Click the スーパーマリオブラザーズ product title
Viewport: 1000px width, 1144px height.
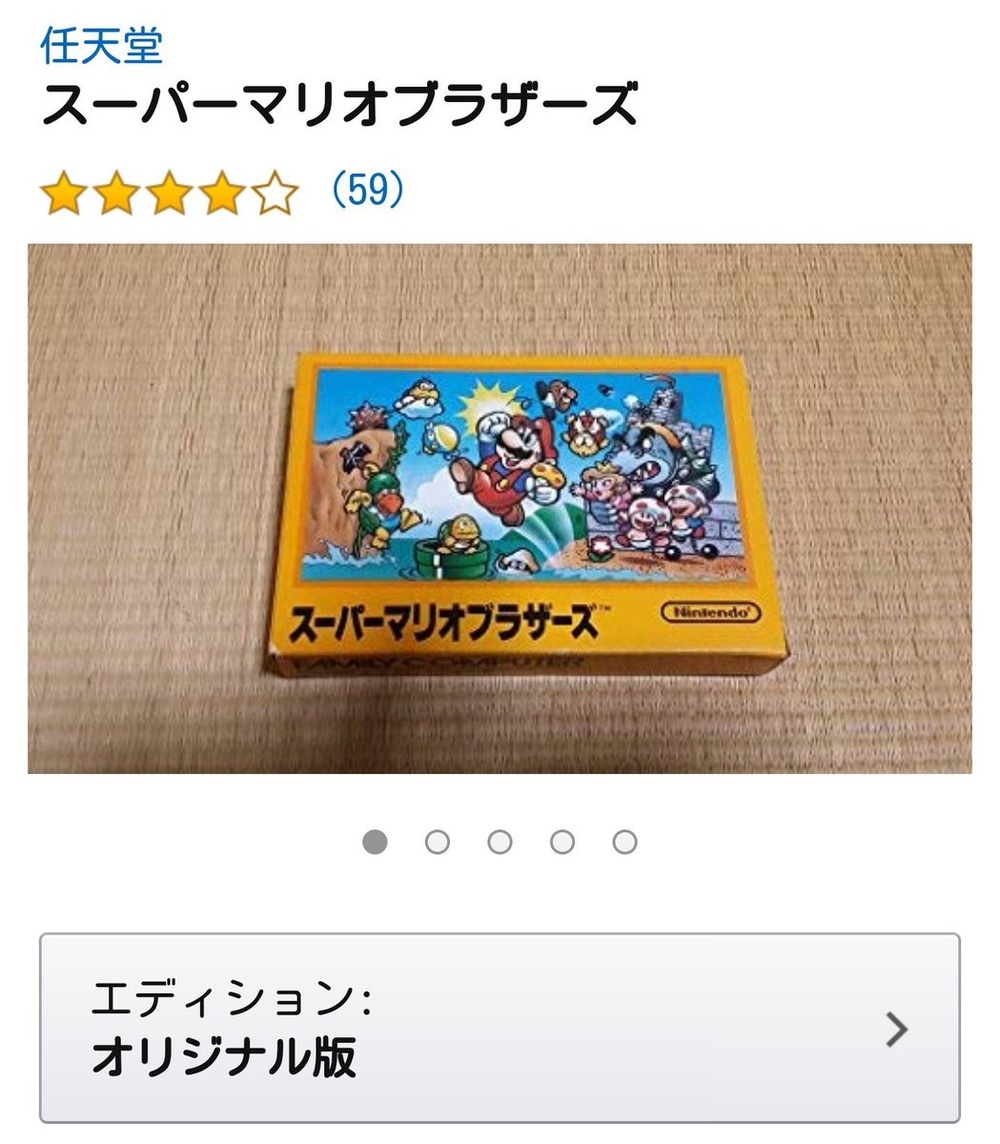coord(341,105)
